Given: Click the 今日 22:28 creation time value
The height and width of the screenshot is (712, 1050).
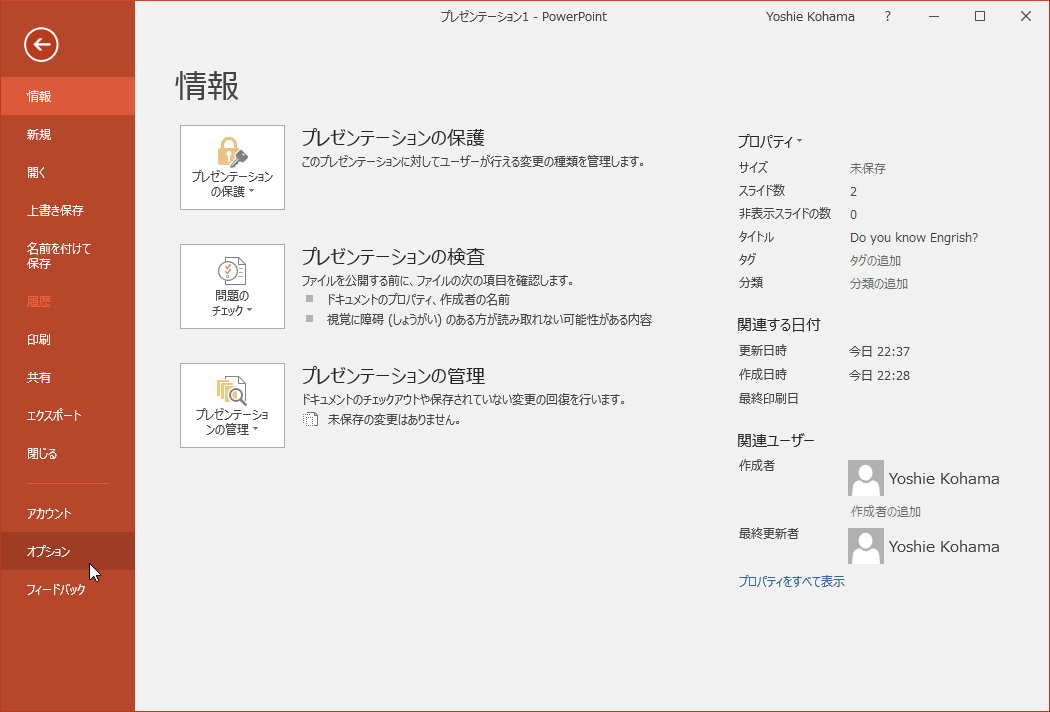Looking at the screenshot, I should pos(879,376).
